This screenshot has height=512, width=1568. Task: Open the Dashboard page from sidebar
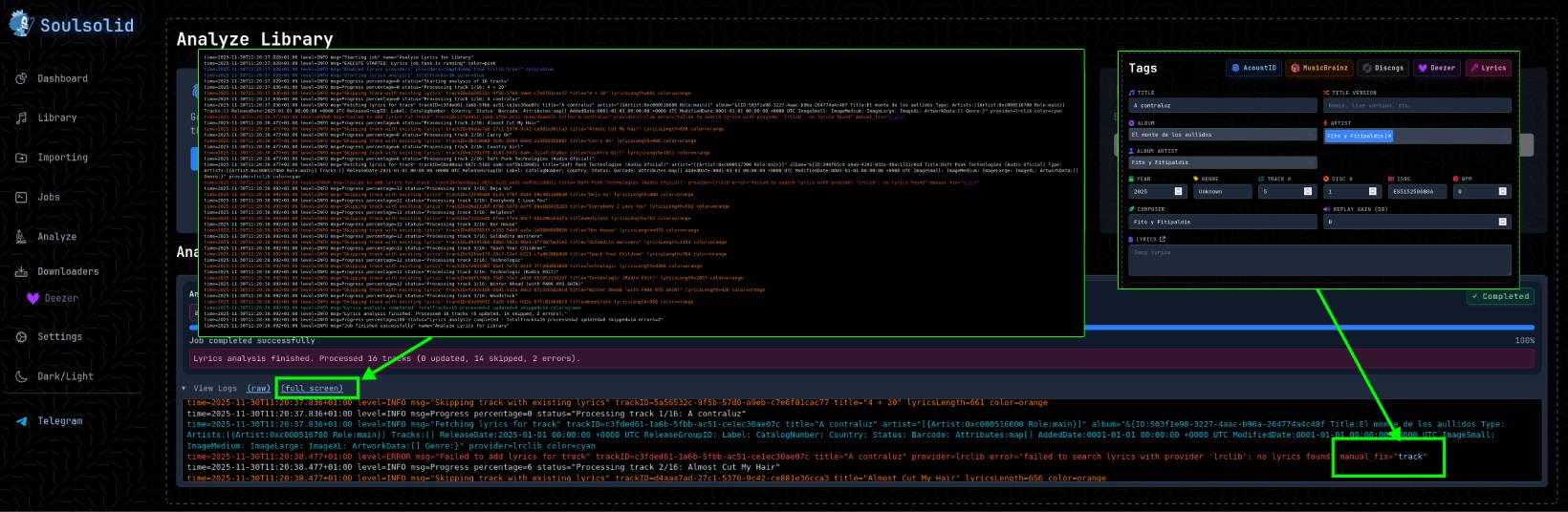click(x=62, y=78)
